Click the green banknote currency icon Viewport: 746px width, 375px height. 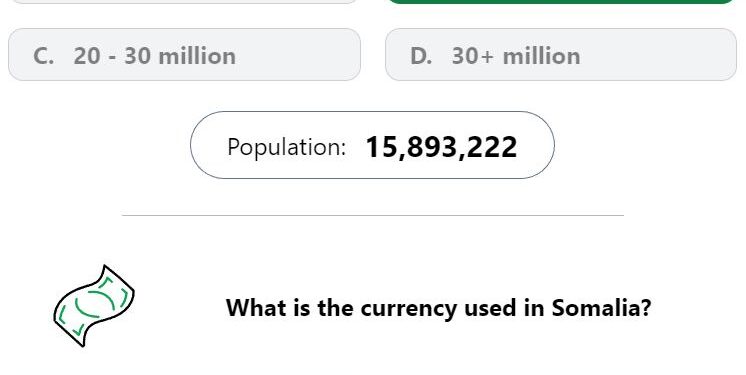[x=94, y=306]
